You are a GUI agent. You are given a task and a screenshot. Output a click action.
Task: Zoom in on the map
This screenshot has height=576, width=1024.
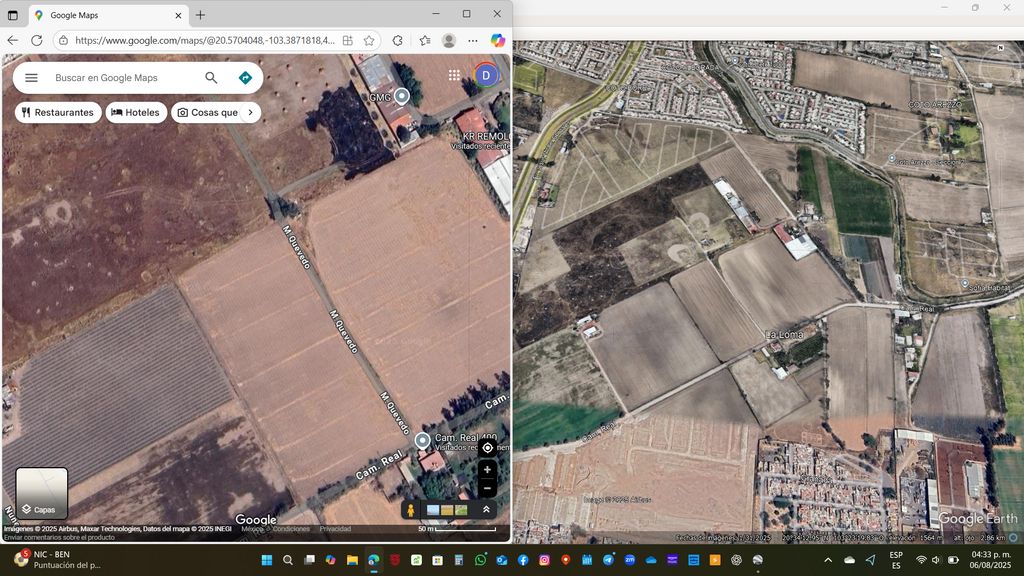487,470
